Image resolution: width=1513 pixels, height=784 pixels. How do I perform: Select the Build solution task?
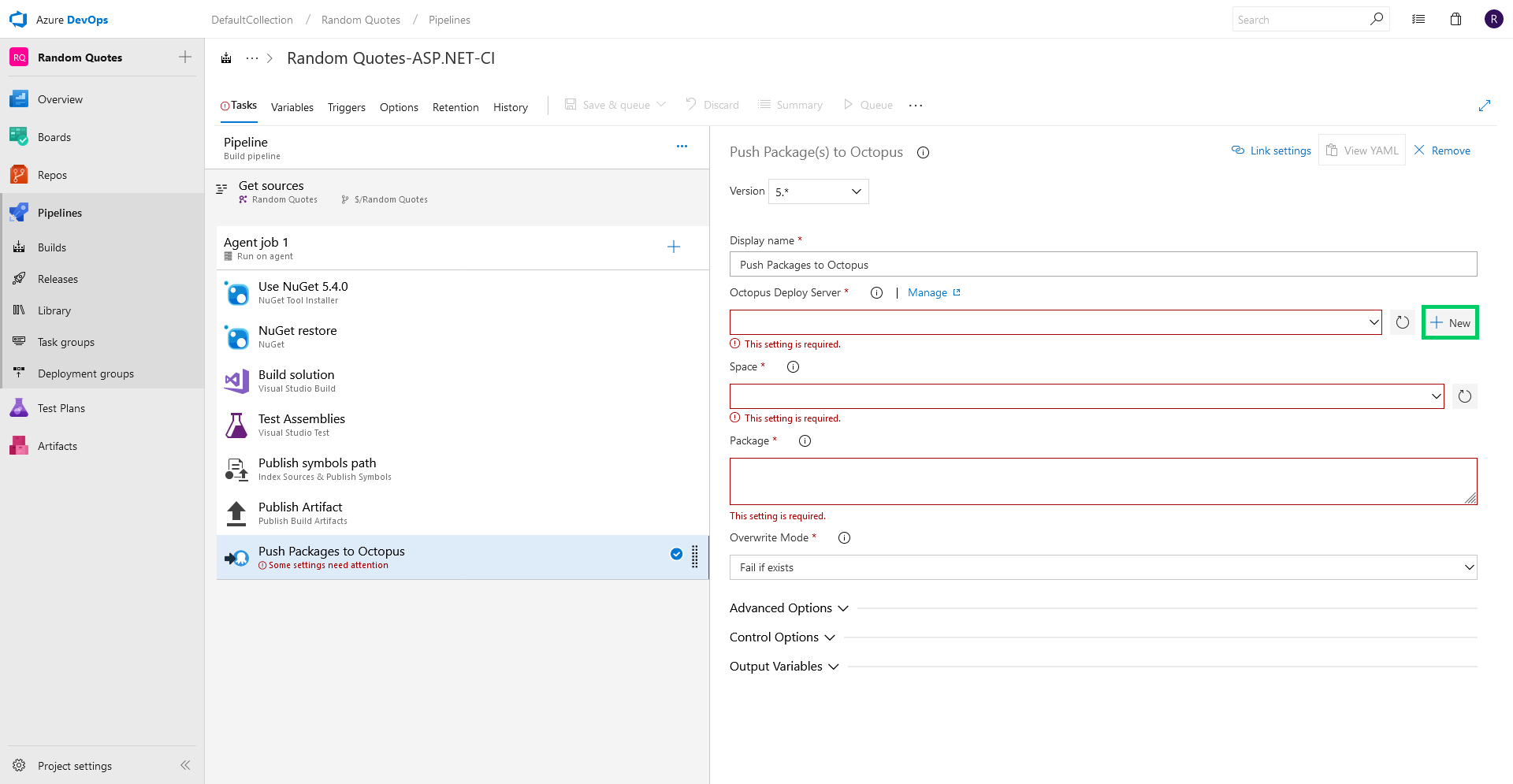coord(463,381)
